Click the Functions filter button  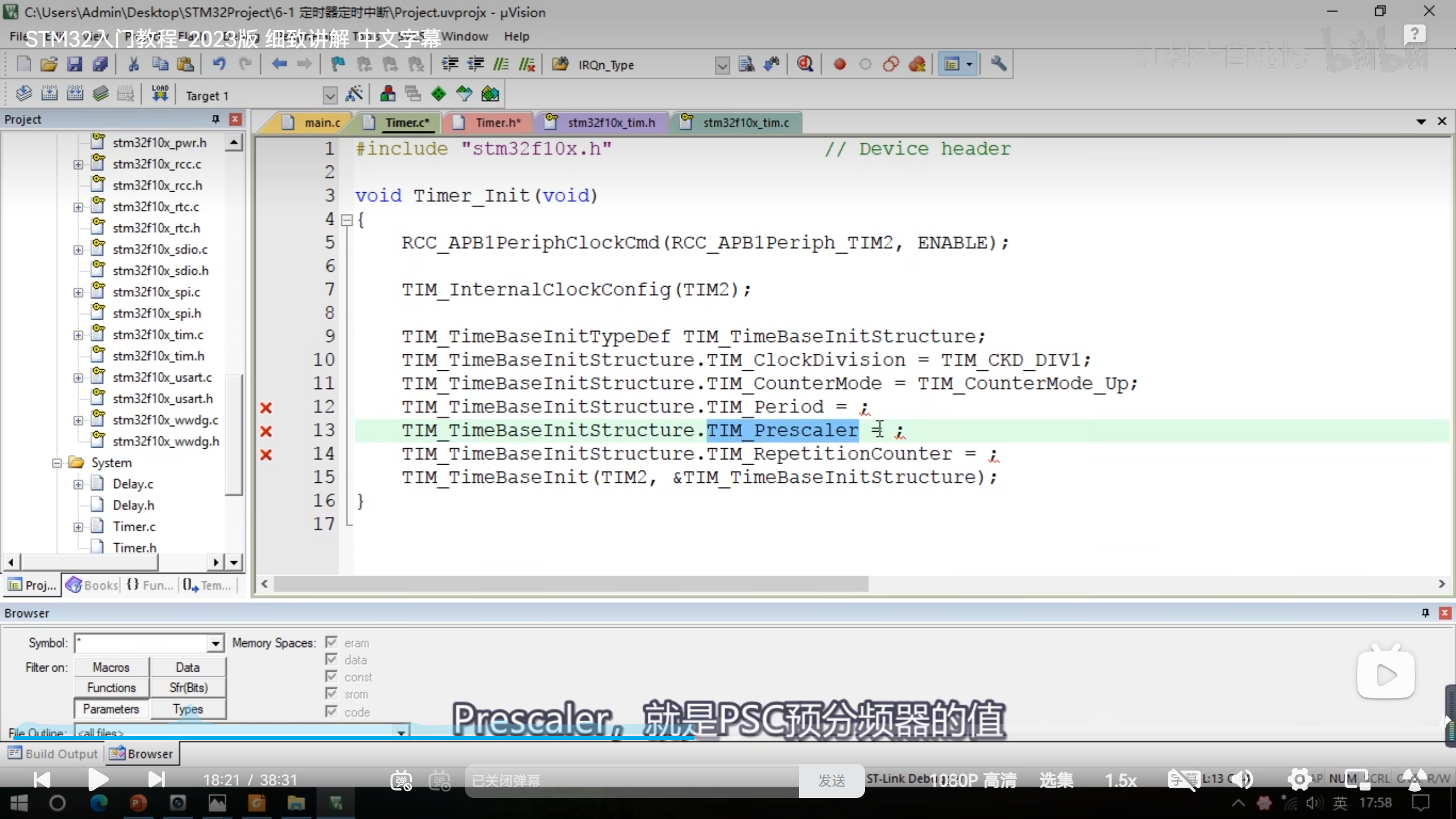pyautogui.click(x=111, y=688)
